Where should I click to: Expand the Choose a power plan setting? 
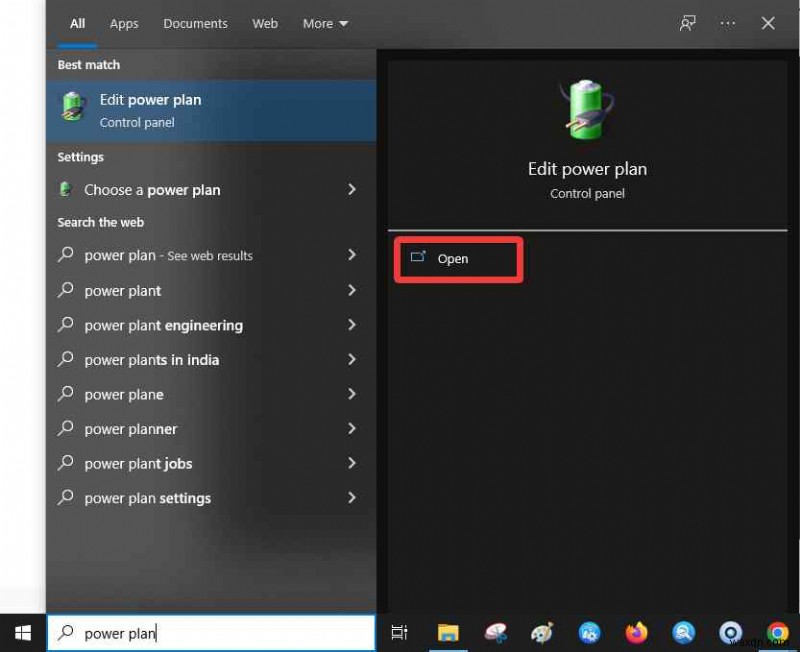351,189
